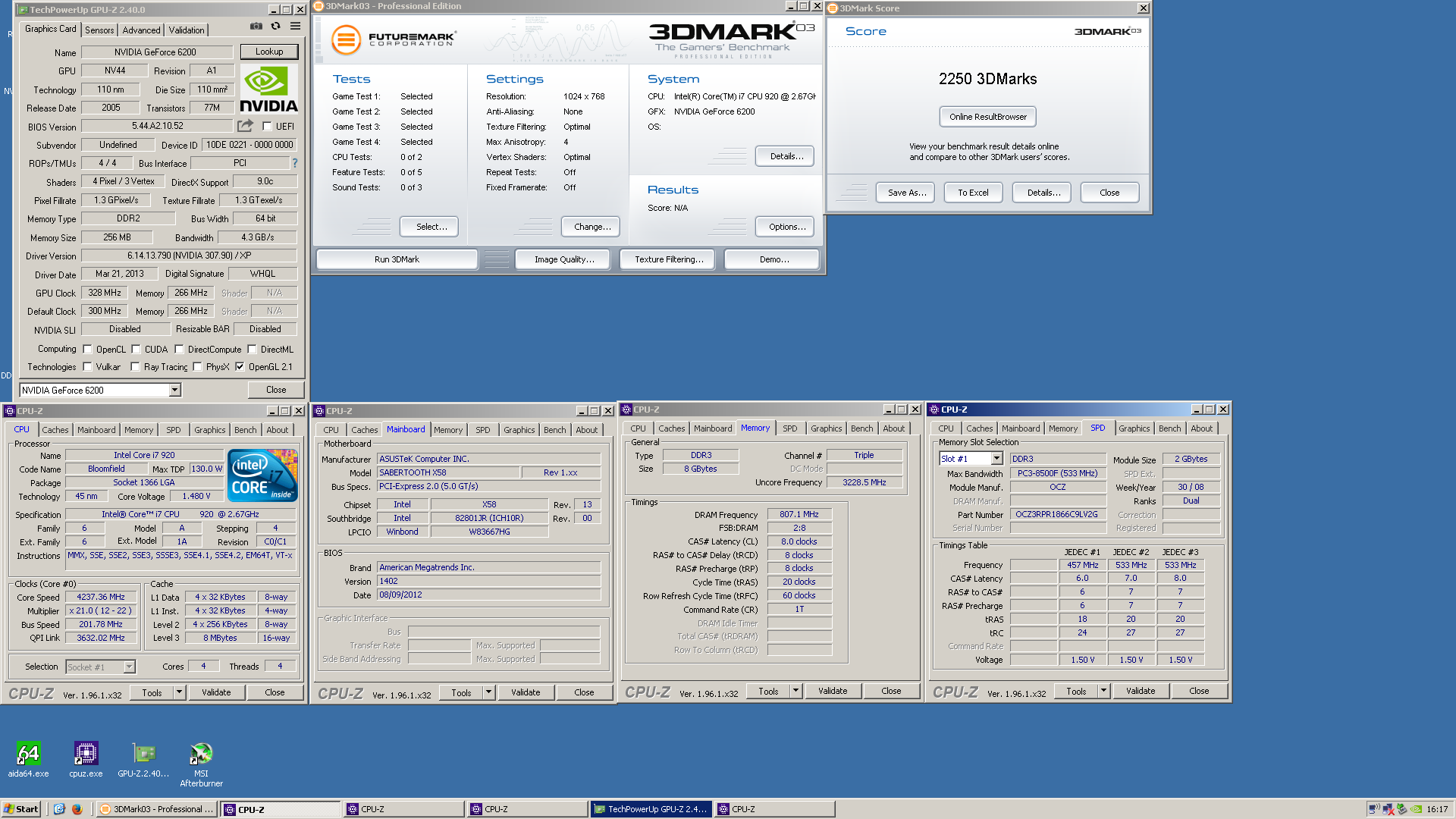This screenshot has height=819, width=1456.
Task: Open the Socket #1 selection dropdown
Action: (129, 667)
